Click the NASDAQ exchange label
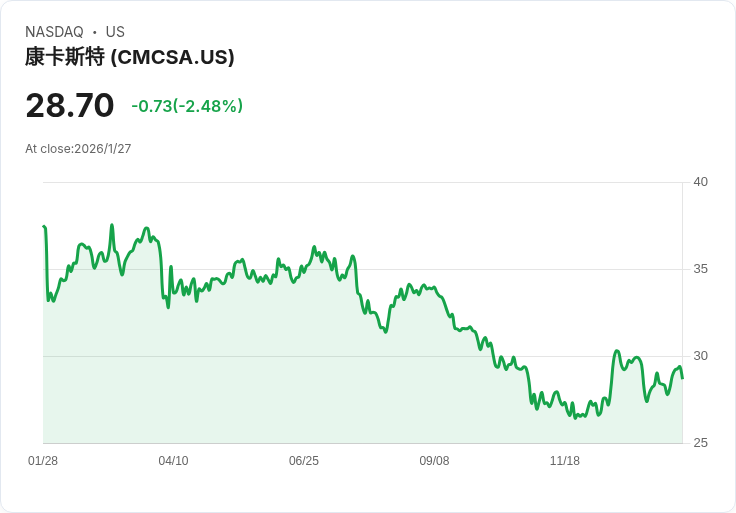The image size is (736, 513). 54,32
